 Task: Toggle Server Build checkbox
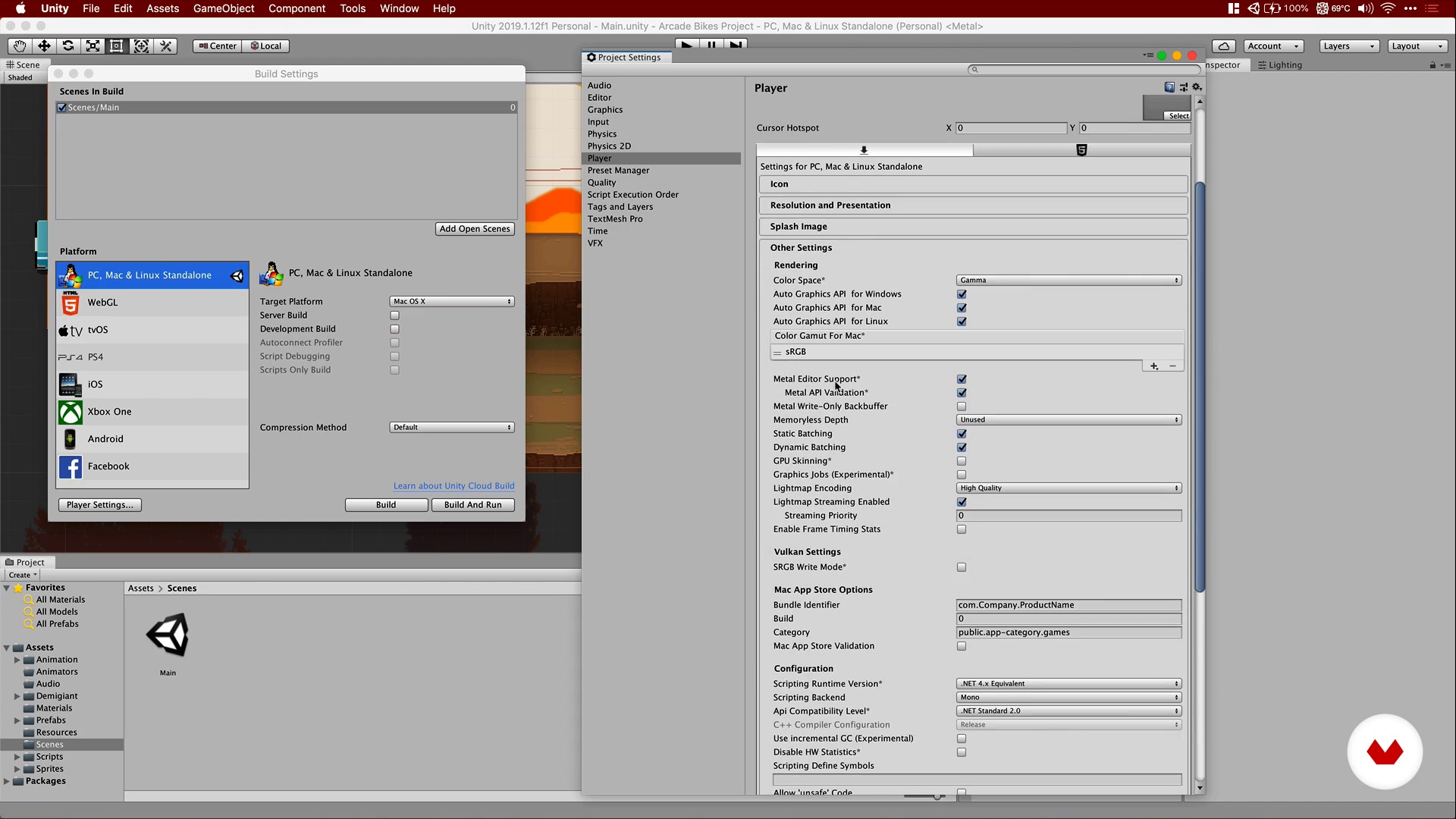(x=394, y=315)
